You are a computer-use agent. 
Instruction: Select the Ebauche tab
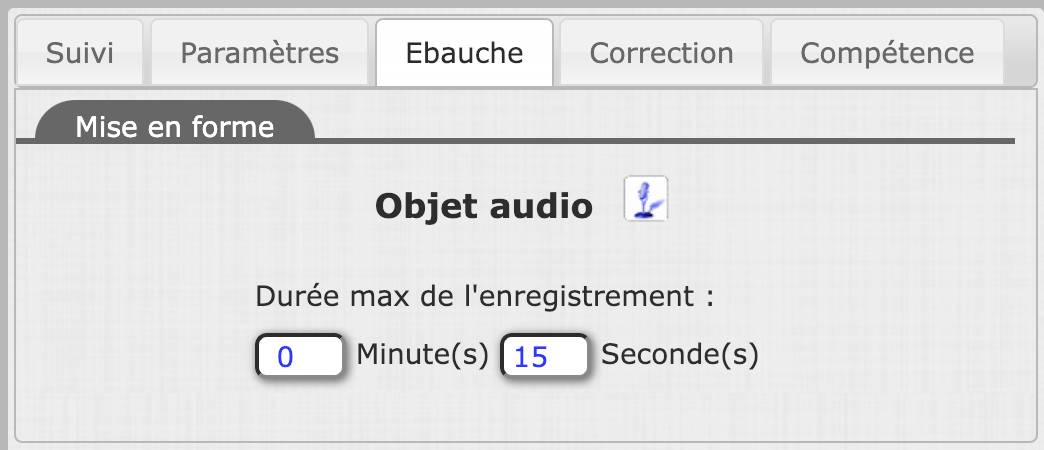[464, 53]
